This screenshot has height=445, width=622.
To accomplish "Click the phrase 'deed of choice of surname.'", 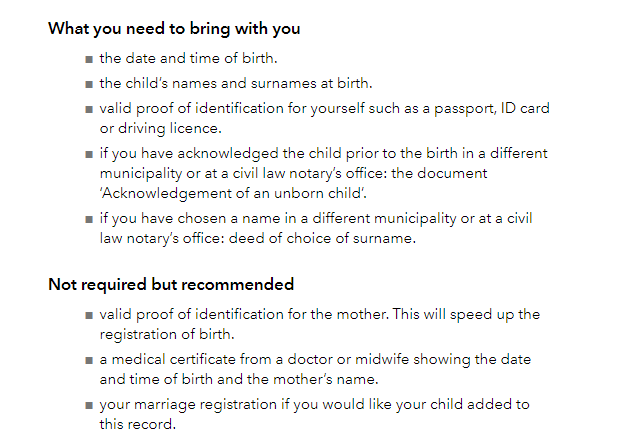I will [x=322, y=238].
